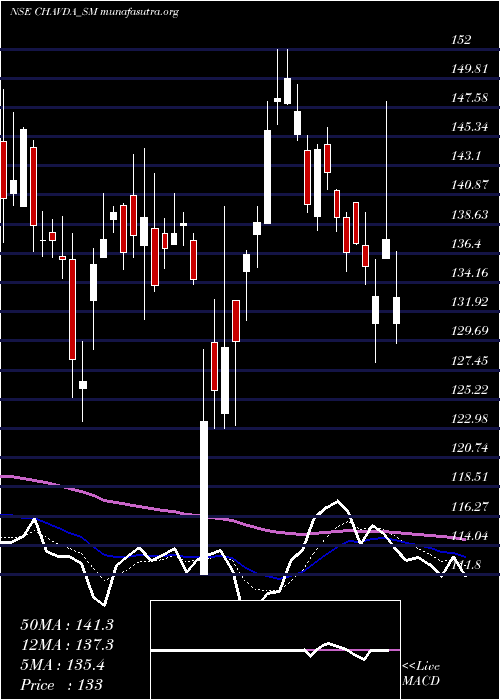Screen dimensions: 500x700
Task: Select the 149.81 price axis label
Action: [x=470, y=69]
